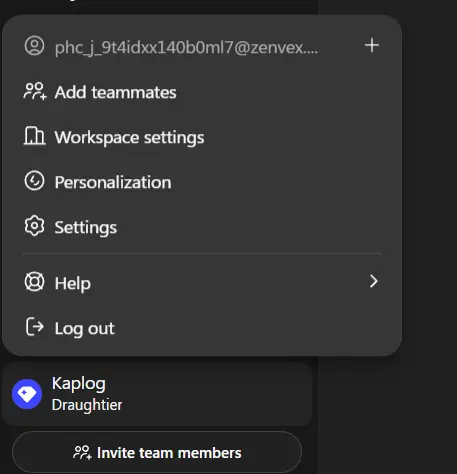The width and height of the screenshot is (457, 474).
Task: Open Settings menu entry
Action: coord(202,227)
